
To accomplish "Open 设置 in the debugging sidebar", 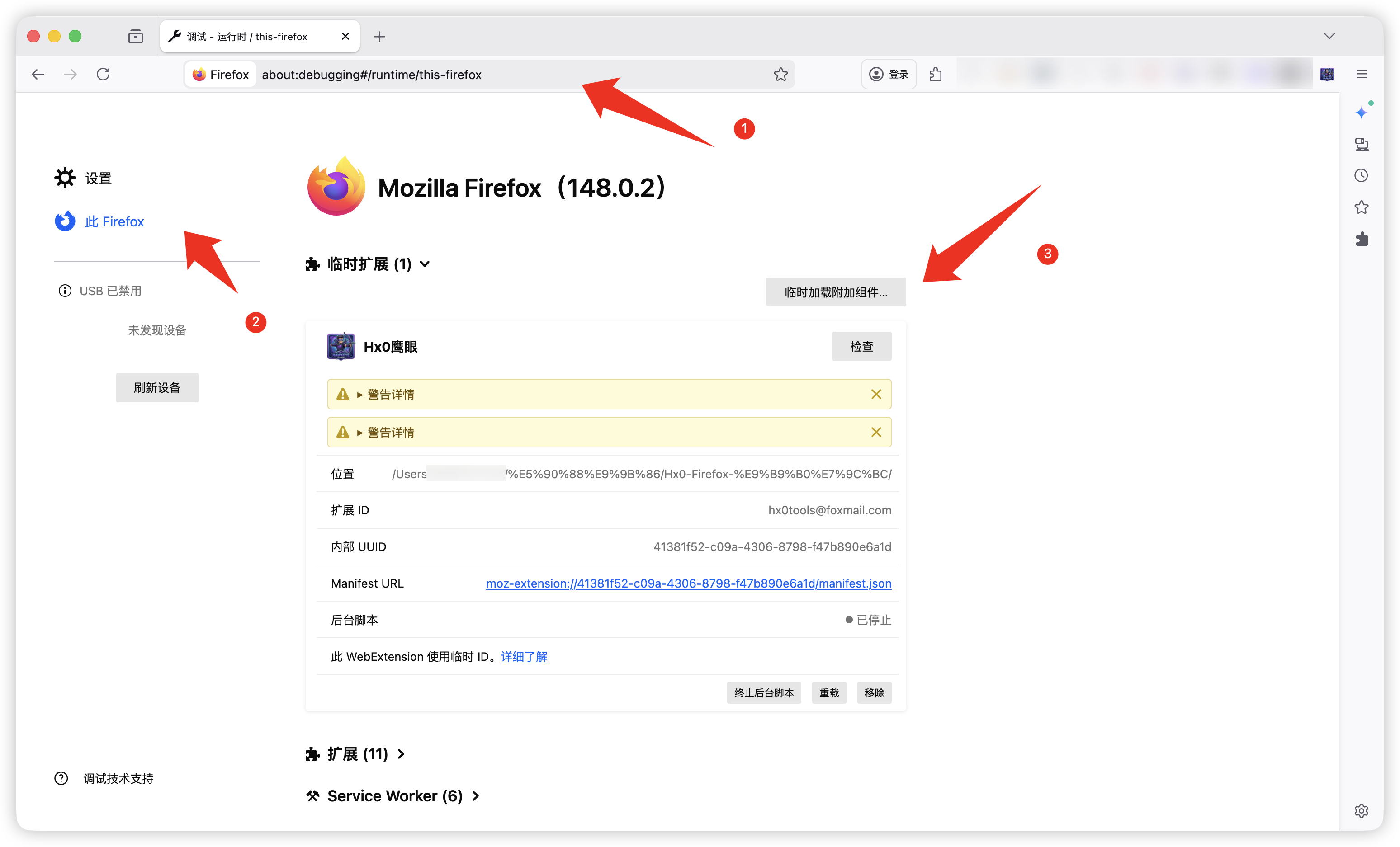I will [98, 179].
